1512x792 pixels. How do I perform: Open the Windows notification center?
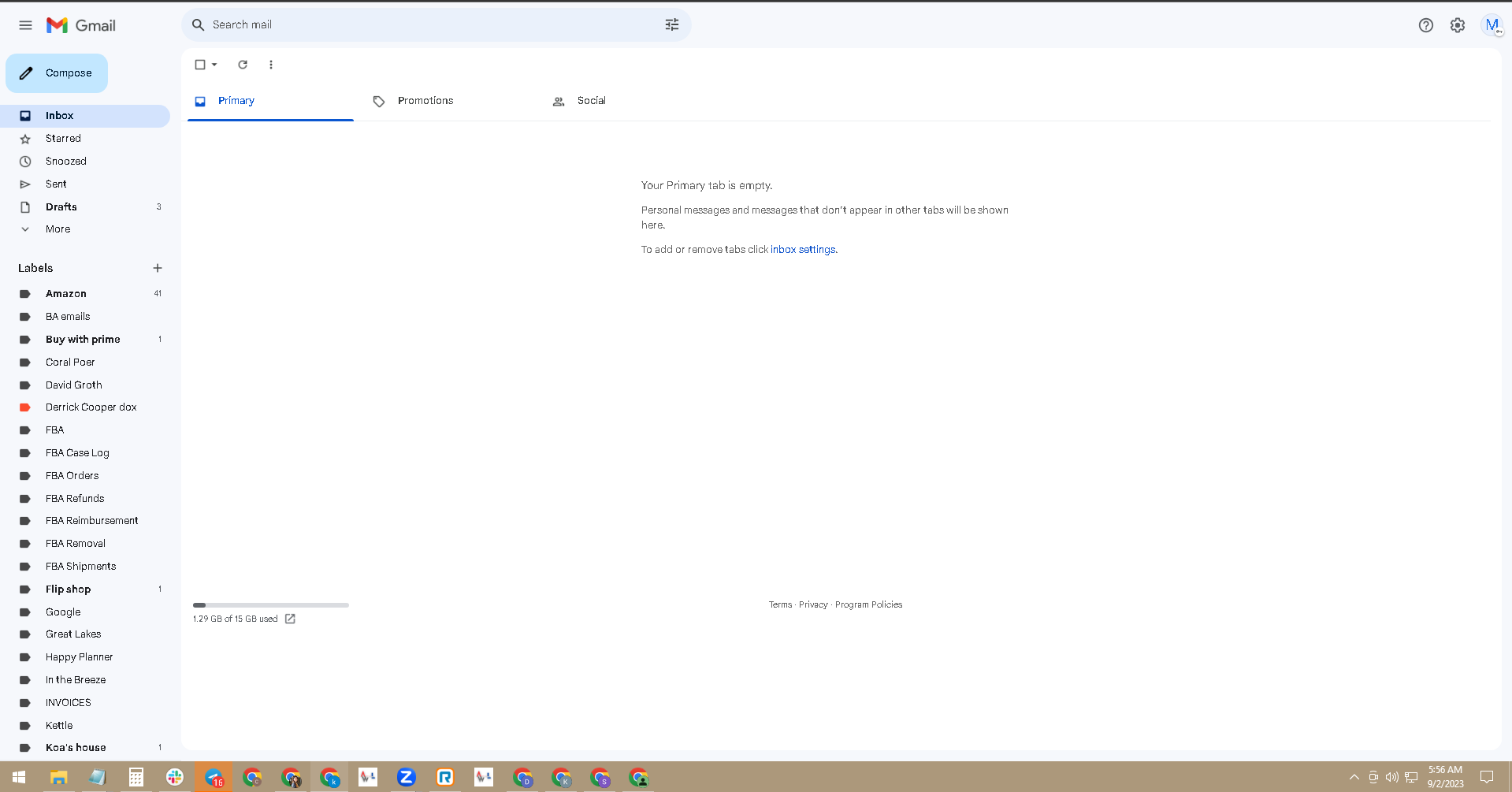point(1487,777)
